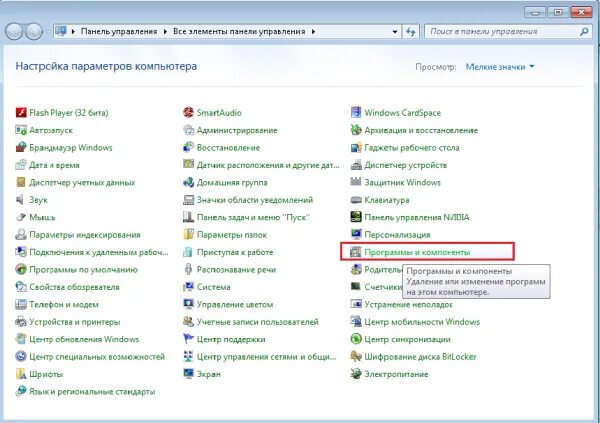The height and width of the screenshot is (423, 600).
Task: Open Язык и региональные стандарты link
Action: coord(92,392)
